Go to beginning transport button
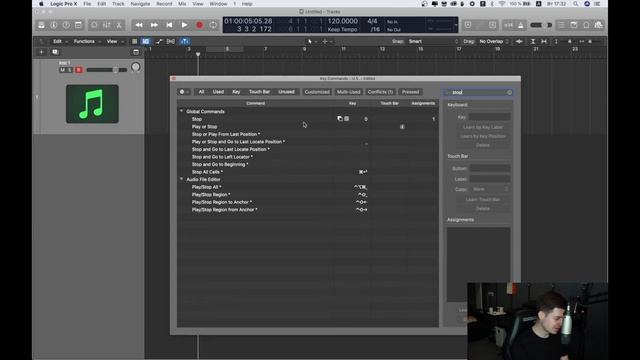640x360 pixels. pos(169,25)
